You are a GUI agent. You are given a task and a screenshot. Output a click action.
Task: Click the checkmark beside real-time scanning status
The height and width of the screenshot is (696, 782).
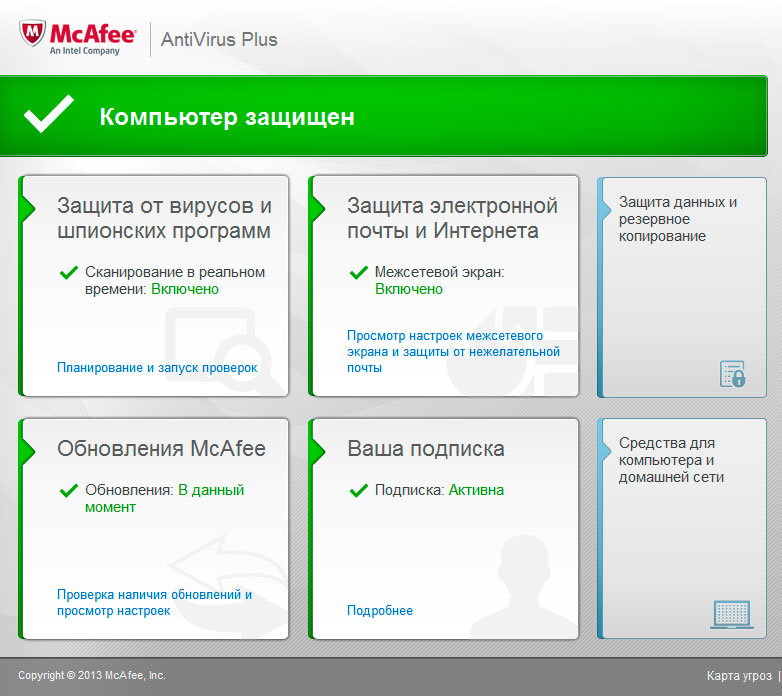[x=69, y=273]
